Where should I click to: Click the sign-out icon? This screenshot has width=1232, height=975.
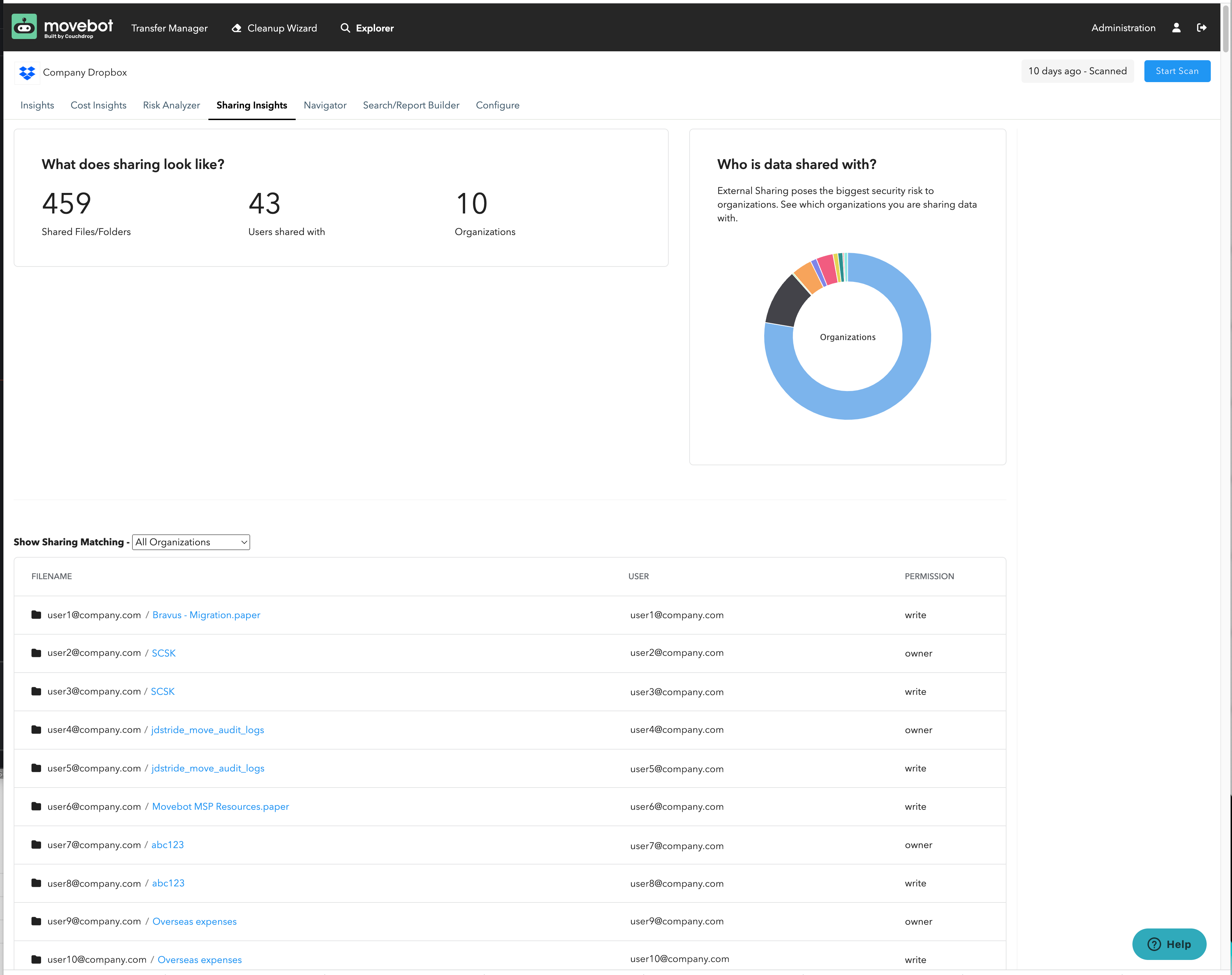point(1202,27)
